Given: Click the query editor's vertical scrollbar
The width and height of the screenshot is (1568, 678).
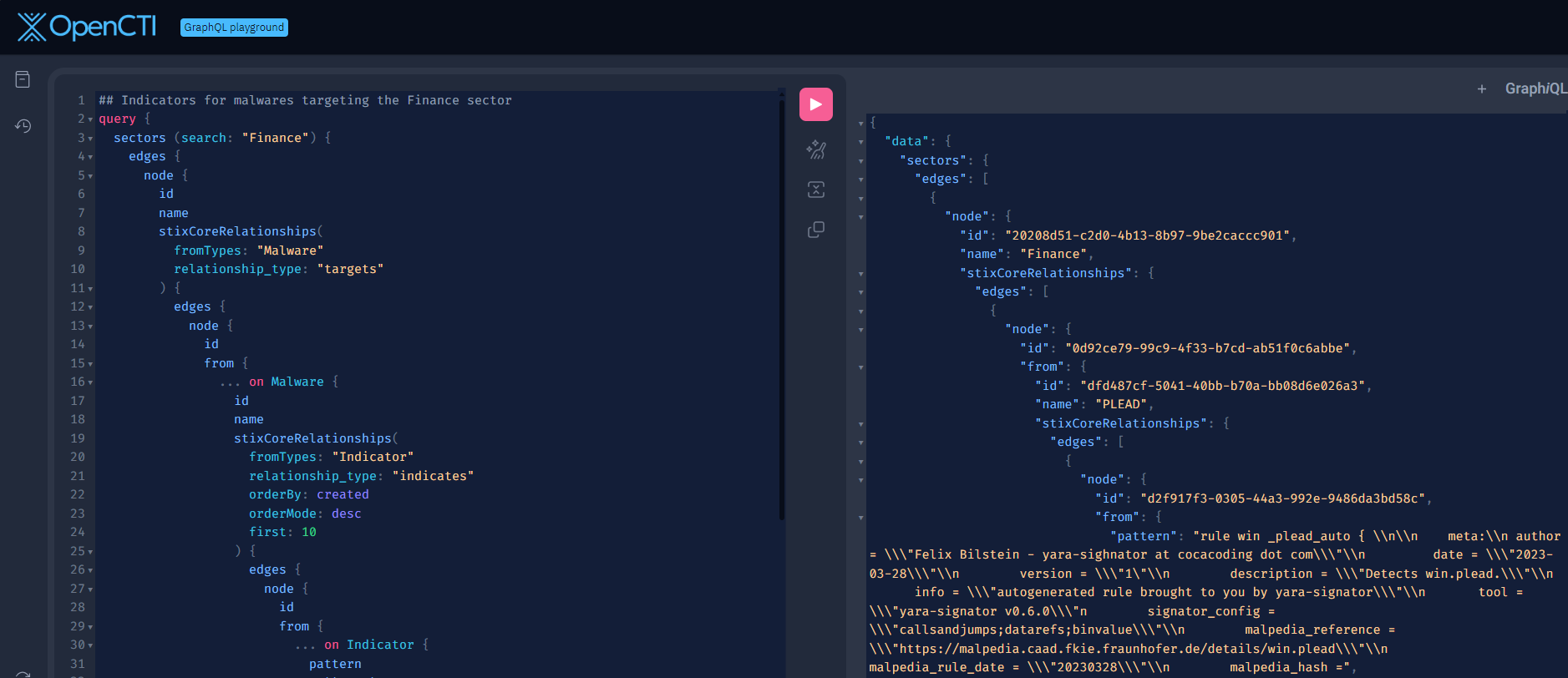Looking at the screenshot, I should pyautogui.click(x=781, y=309).
